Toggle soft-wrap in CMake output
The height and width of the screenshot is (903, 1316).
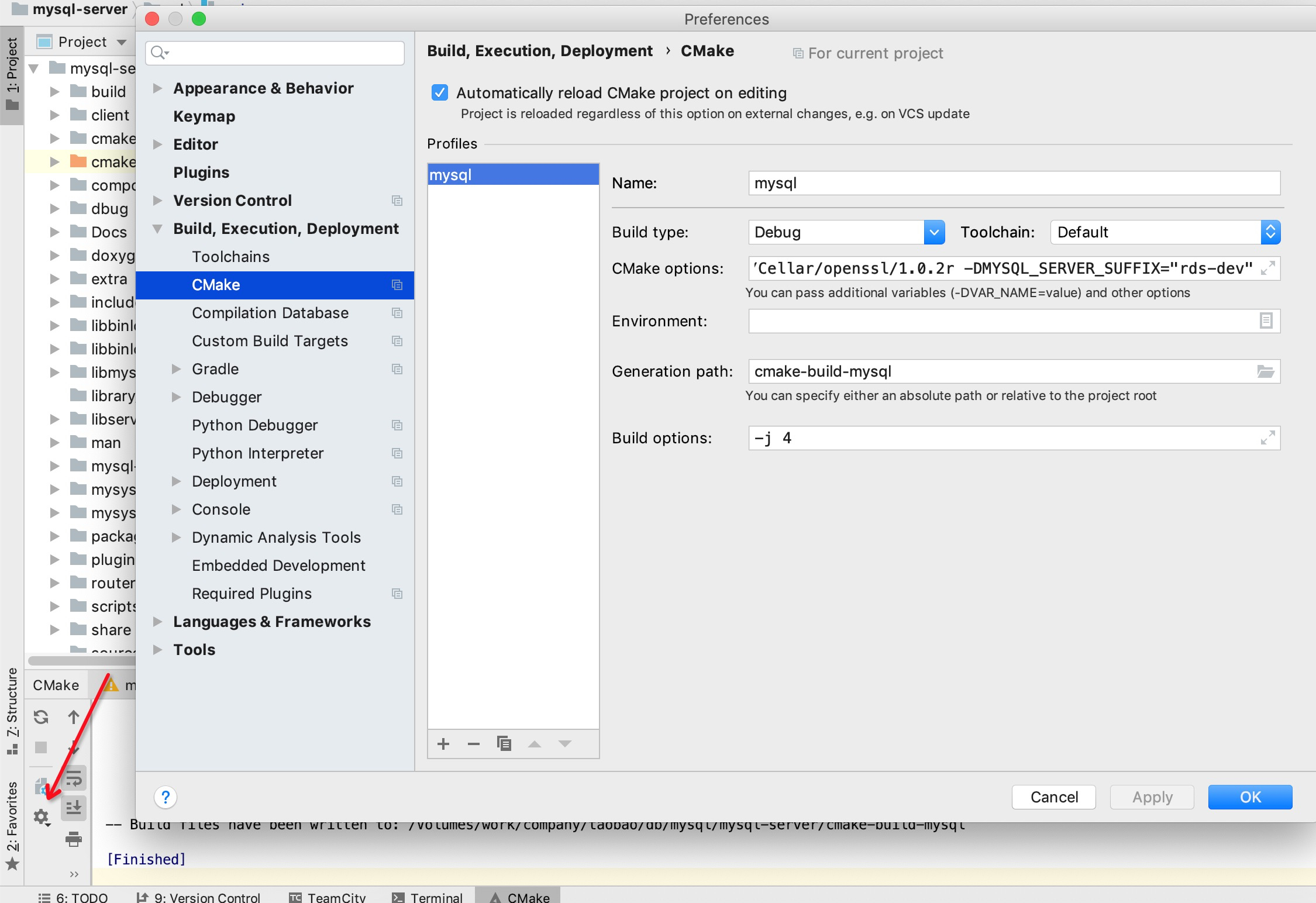click(74, 779)
